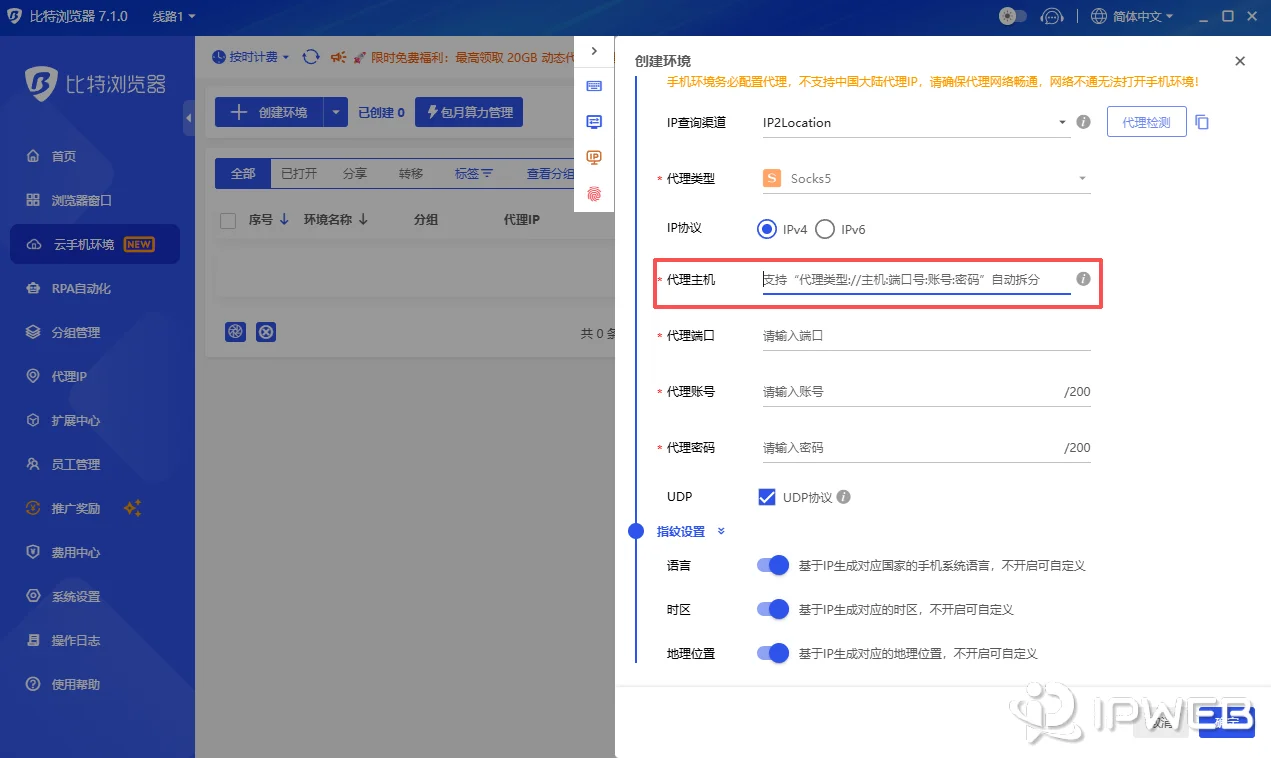Click the info icon beside UDP协议
This screenshot has height=758, width=1271.
846,496
